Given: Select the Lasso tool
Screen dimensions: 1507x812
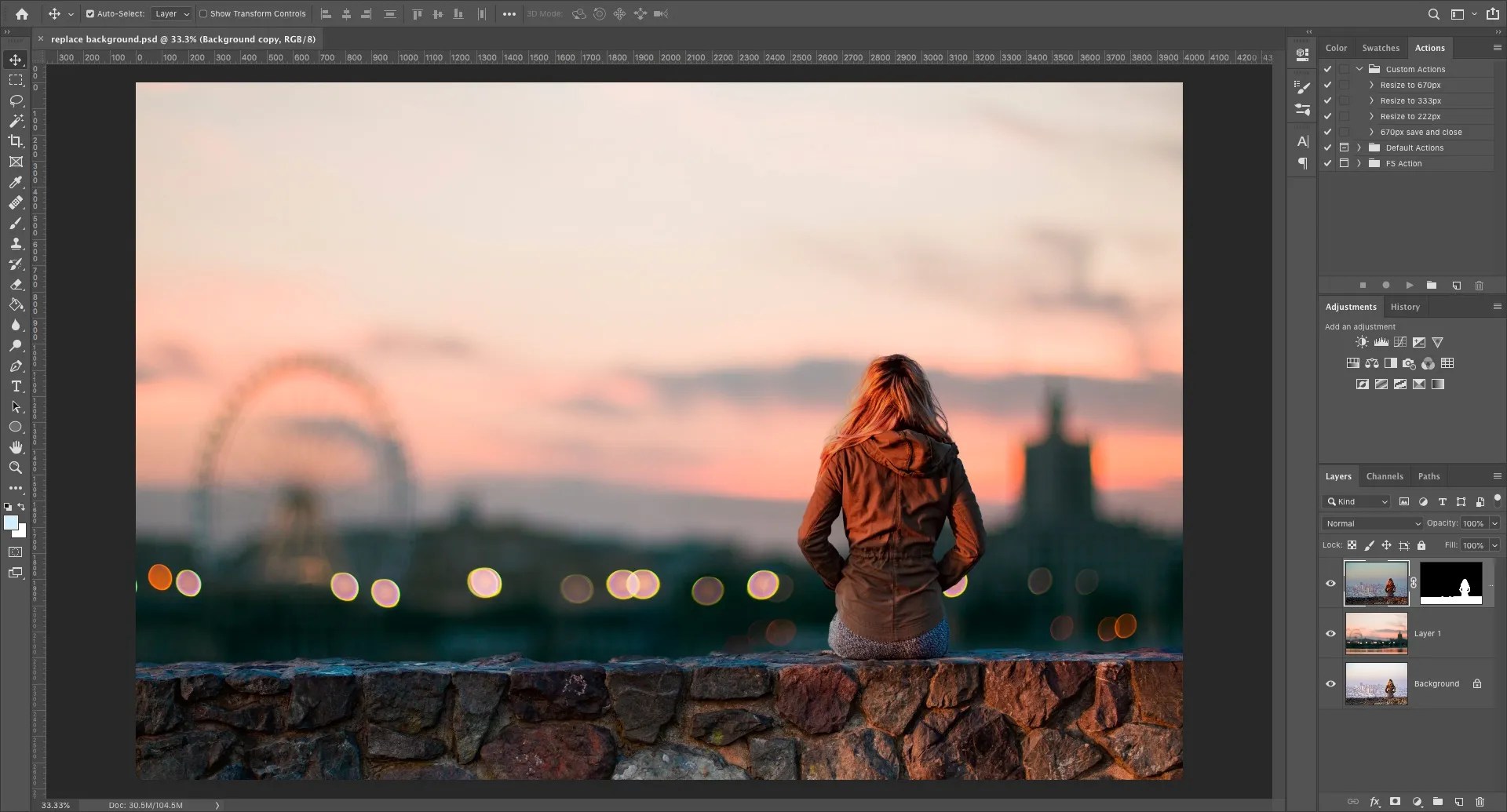Looking at the screenshot, I should (16, 101).
